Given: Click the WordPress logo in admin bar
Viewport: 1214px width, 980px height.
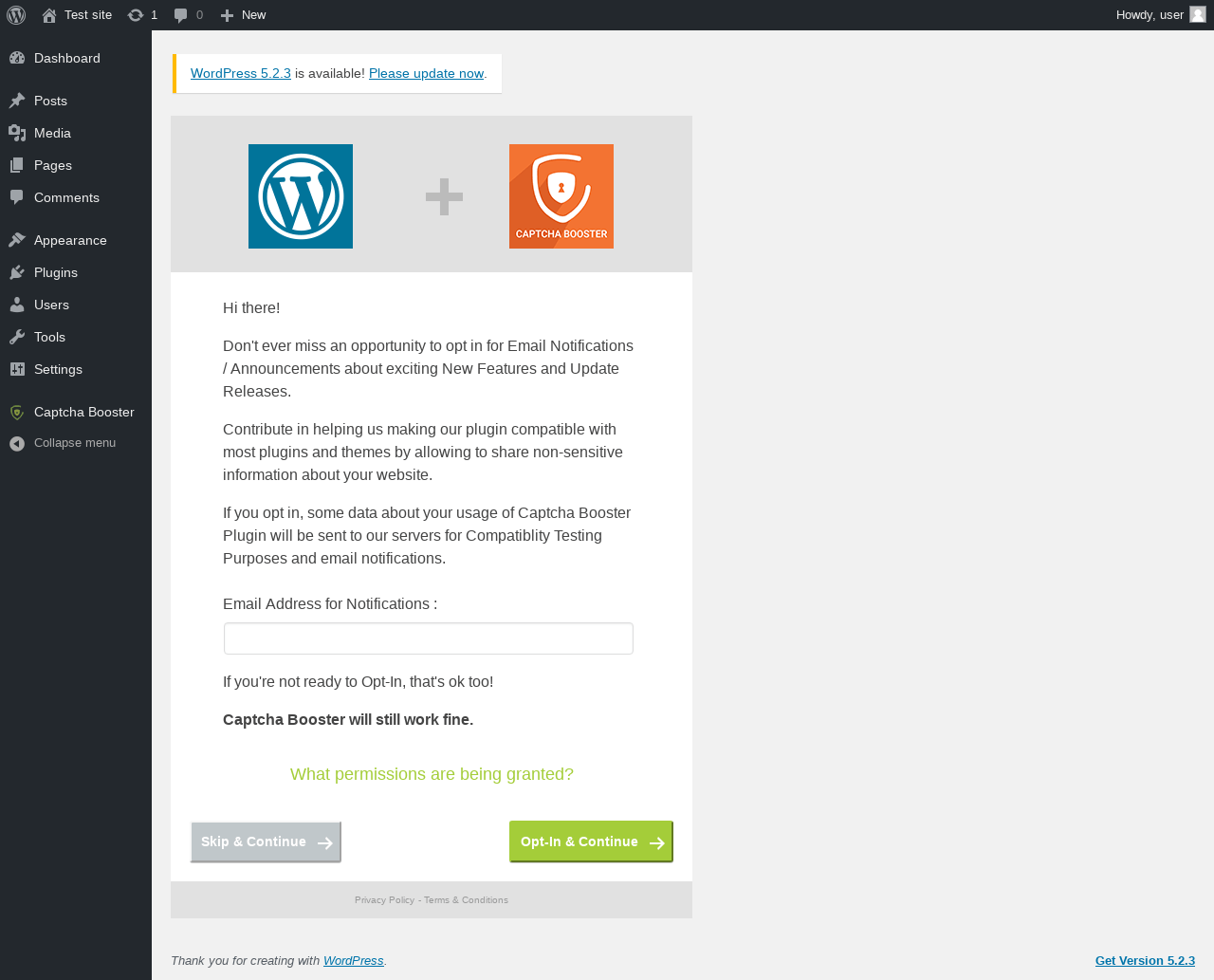Looking at the screenshot, I should tap(16, 15).
